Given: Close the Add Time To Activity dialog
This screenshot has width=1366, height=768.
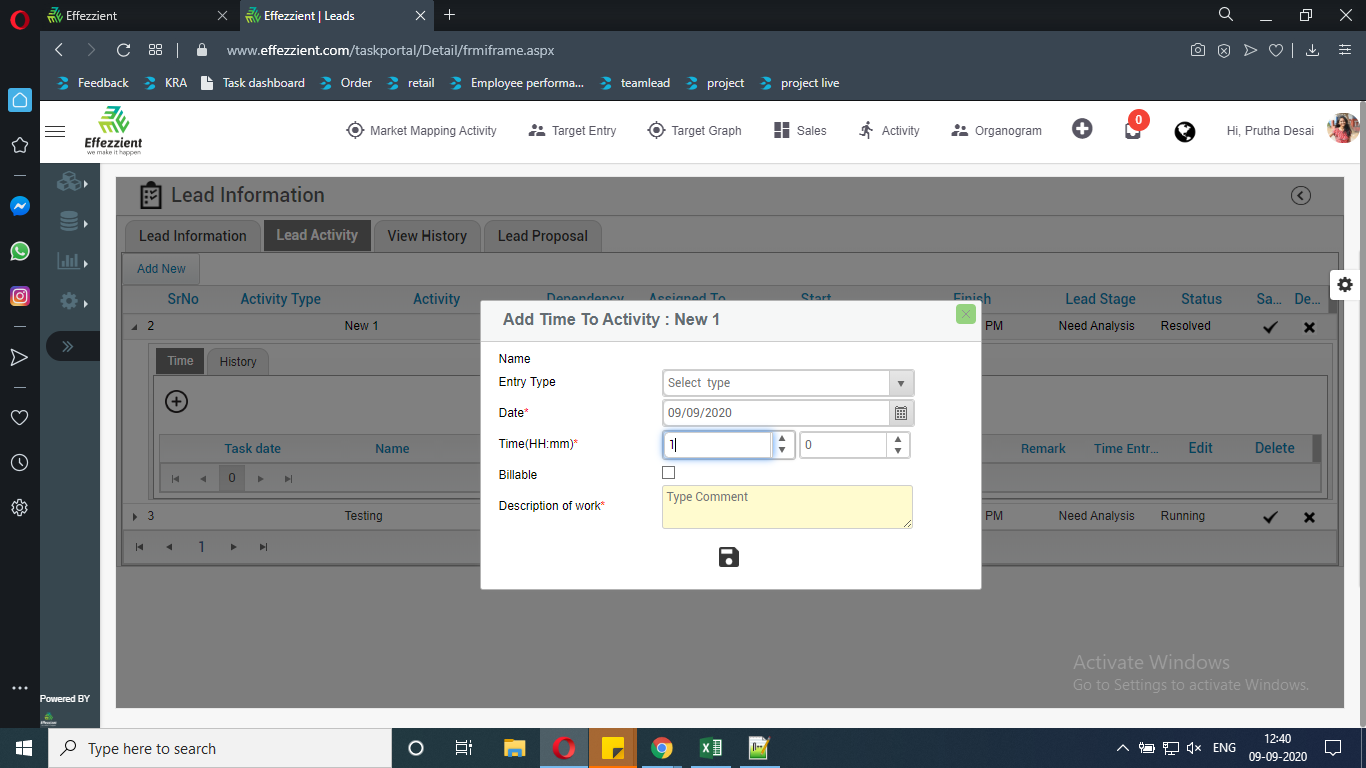Looking at the screenshot, I should (x=965, y=314).
